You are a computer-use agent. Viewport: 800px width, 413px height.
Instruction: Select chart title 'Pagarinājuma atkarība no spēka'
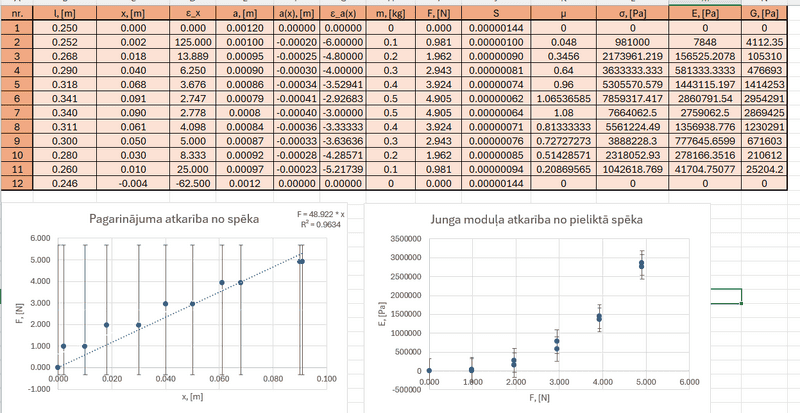[174, 219]
